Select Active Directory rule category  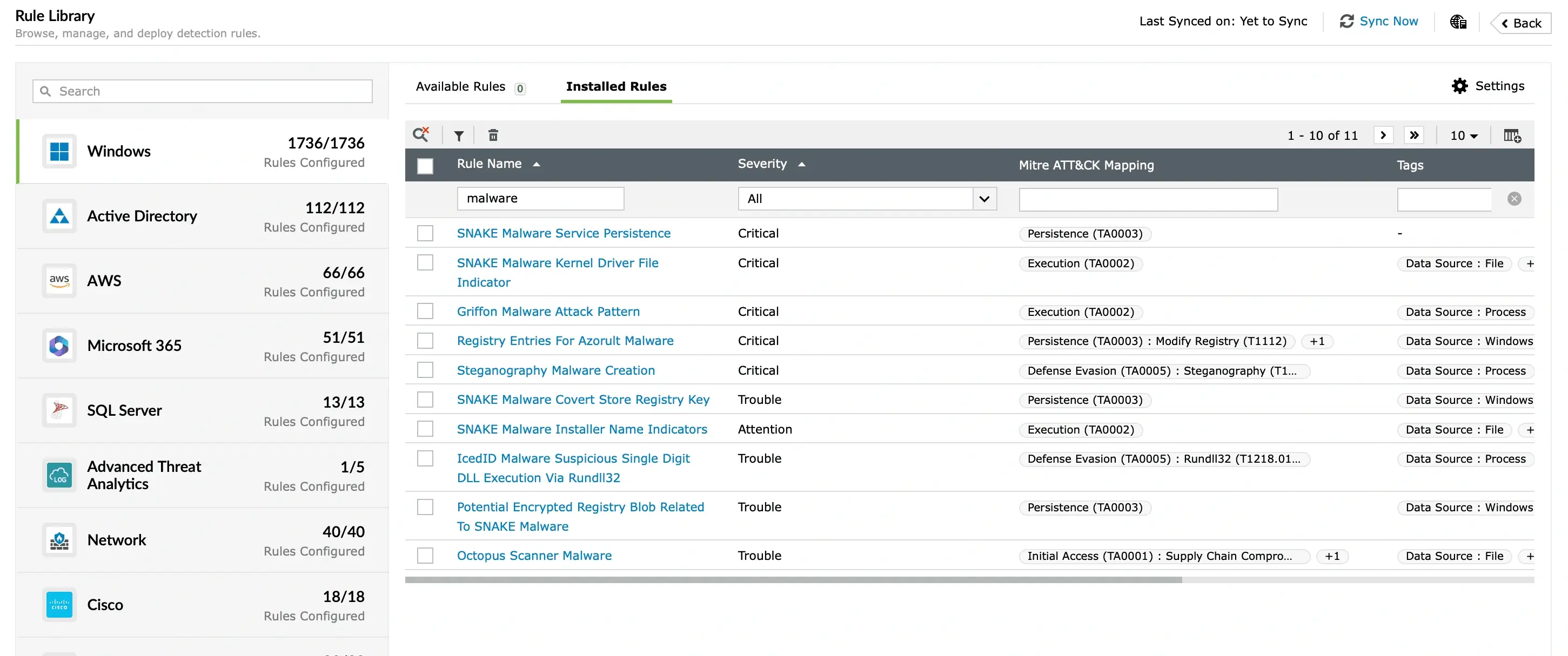click(203, 216)
